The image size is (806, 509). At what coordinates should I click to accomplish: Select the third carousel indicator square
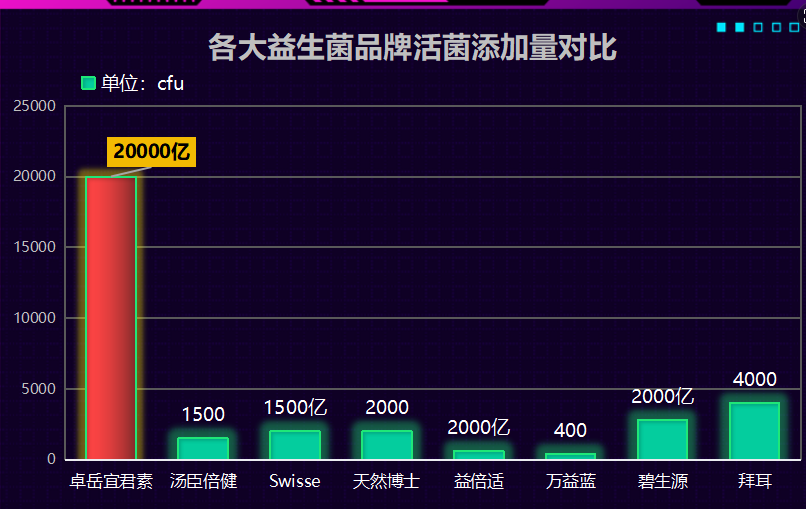pos(758,27)
